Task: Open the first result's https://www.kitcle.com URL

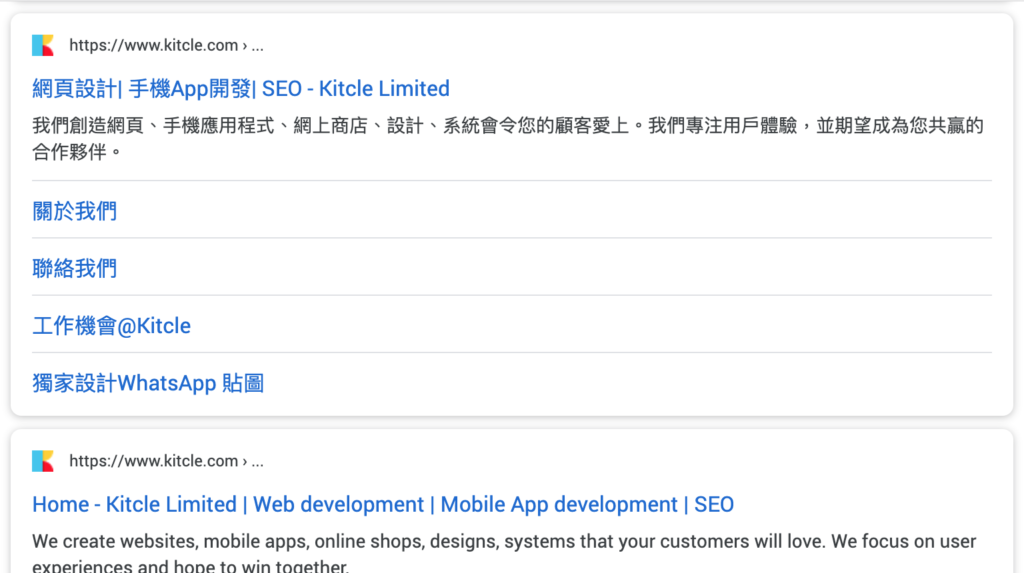Action: (x=166, y=45)
